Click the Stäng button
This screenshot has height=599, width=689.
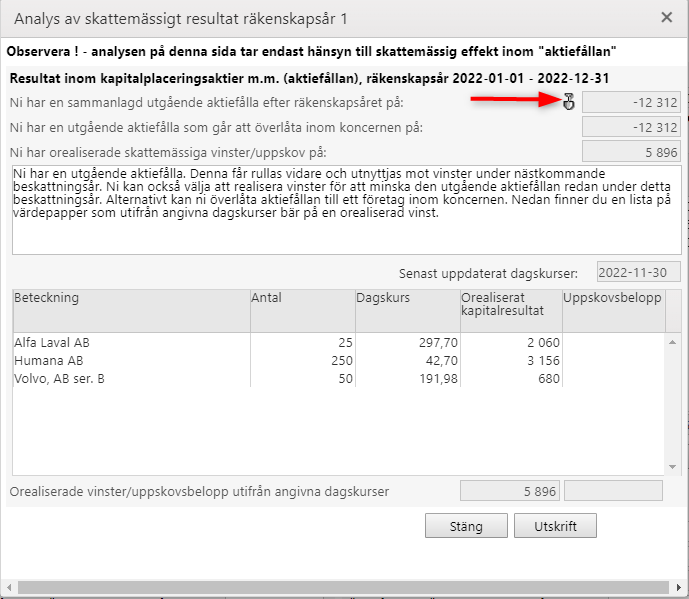(x=466, y=526)
